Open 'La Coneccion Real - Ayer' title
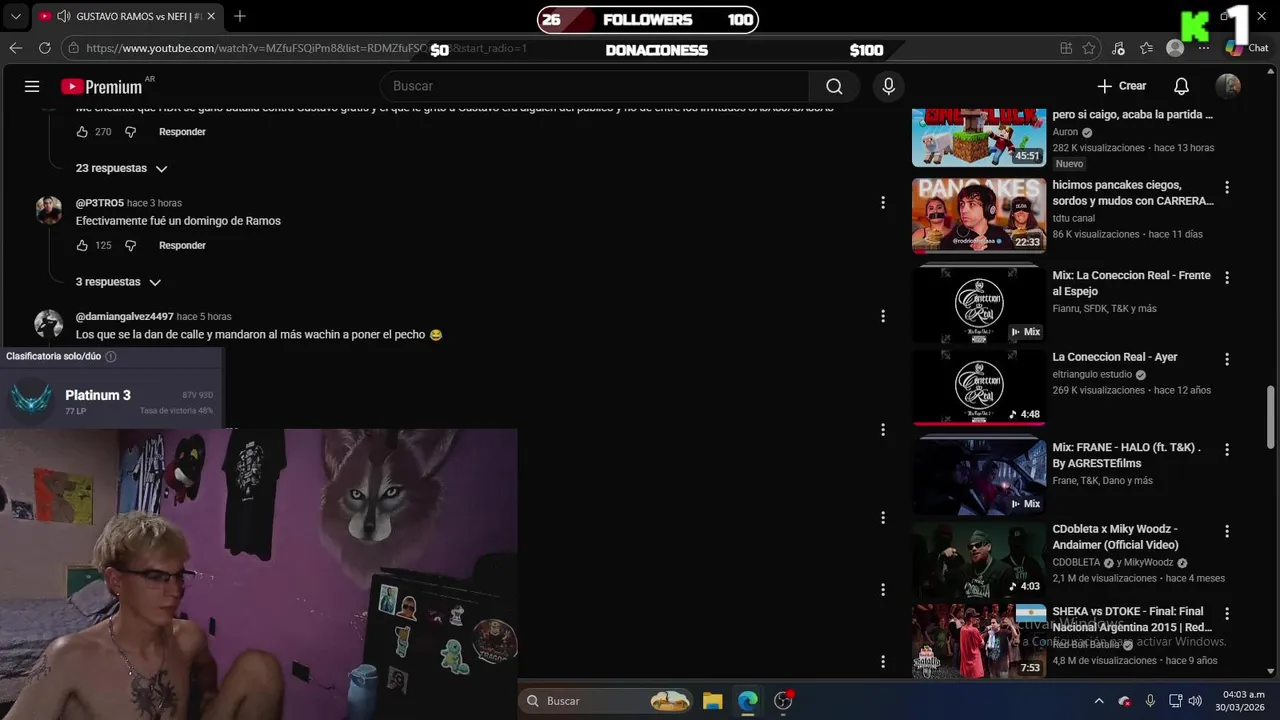This screenshot has height=720, width=1280. coord(1115,357)
